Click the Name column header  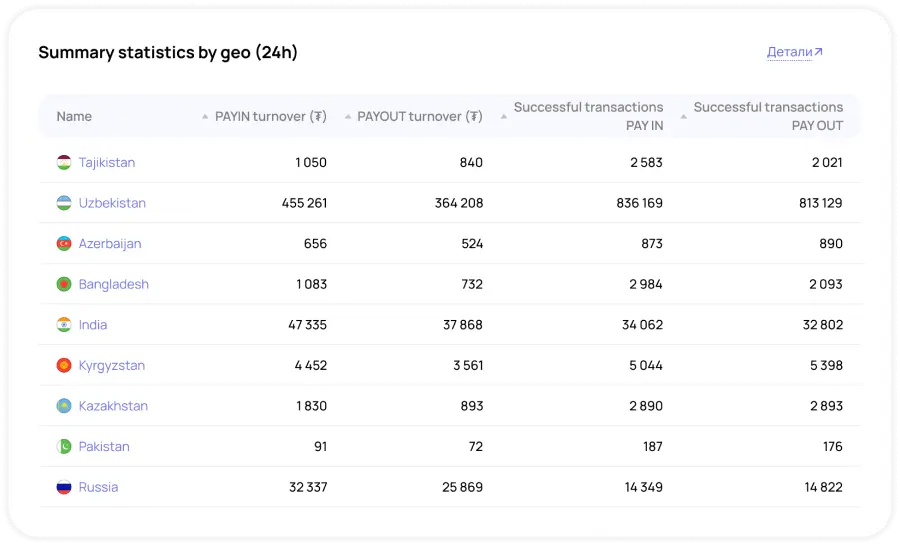tap(74, 117)
